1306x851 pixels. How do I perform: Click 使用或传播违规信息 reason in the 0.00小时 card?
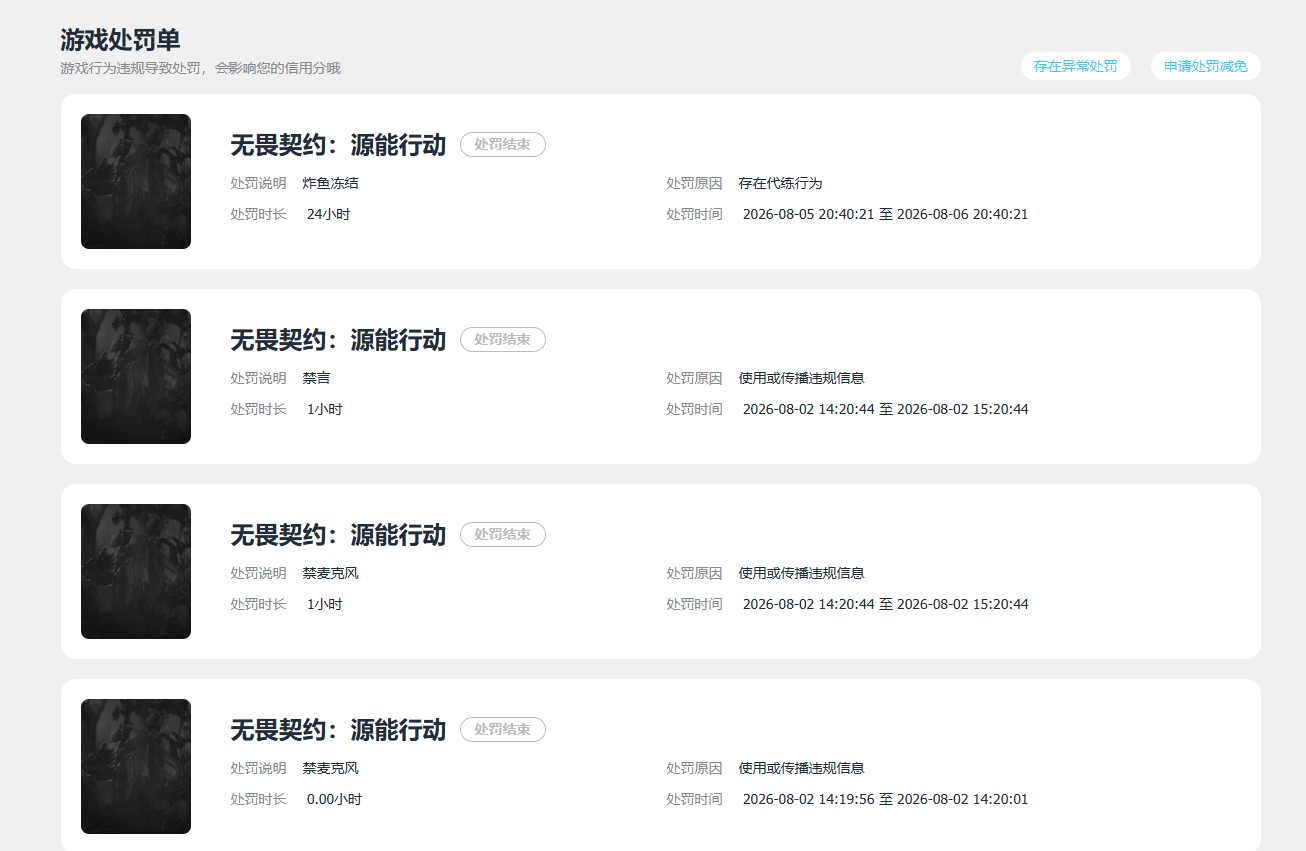801,769
